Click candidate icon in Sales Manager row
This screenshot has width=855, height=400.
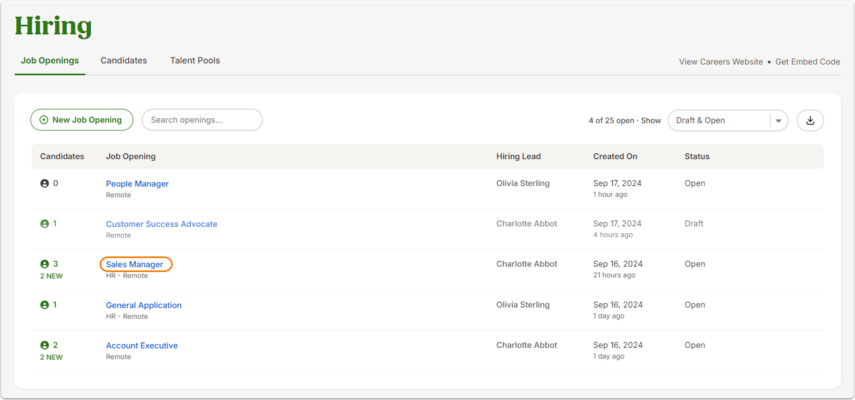click(45, 264)
